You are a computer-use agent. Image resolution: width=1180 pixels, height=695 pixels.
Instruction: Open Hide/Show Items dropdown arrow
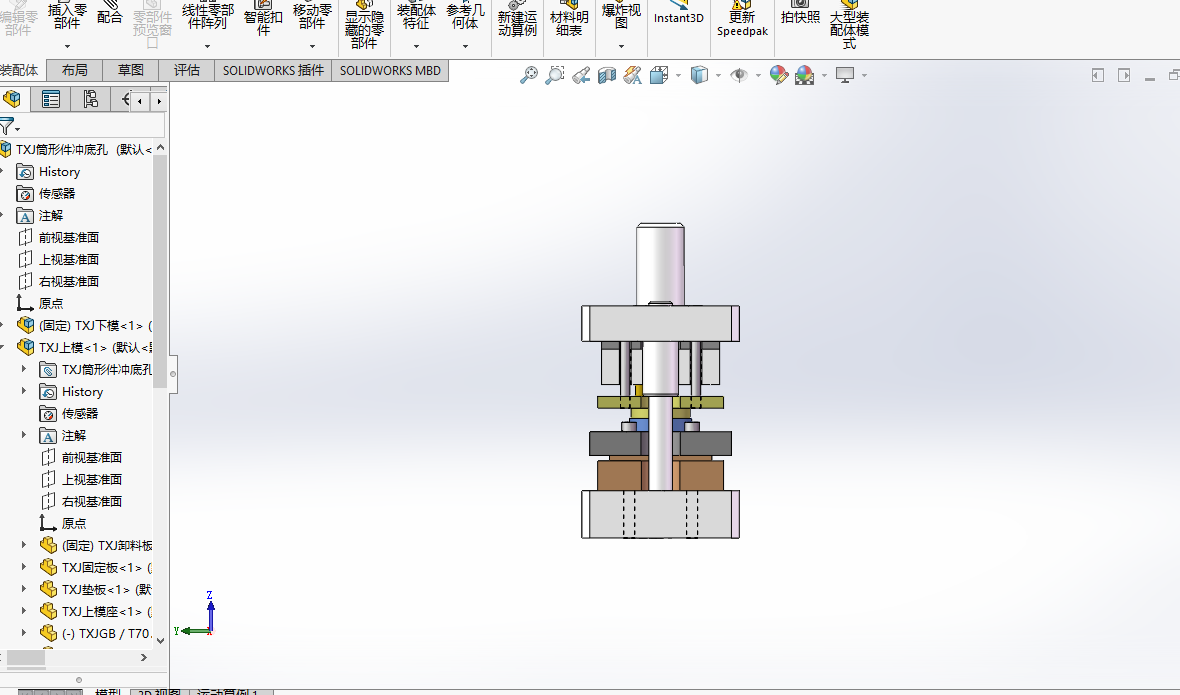758,75
